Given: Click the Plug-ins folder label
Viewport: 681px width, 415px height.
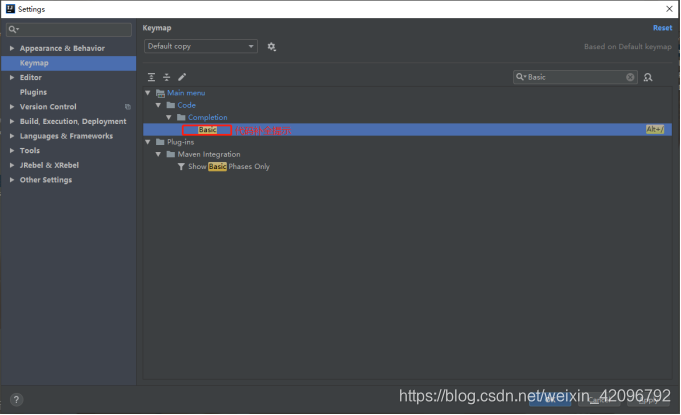Looking at the screenshot, I should pos(180,142).
